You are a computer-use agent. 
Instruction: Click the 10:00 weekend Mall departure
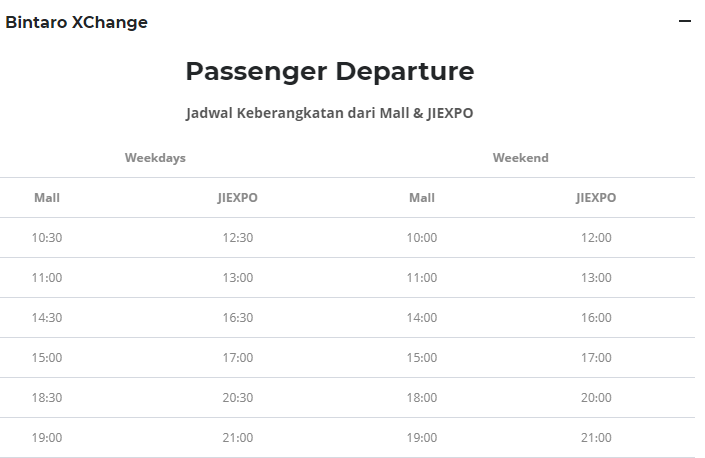tap(422, 238)
